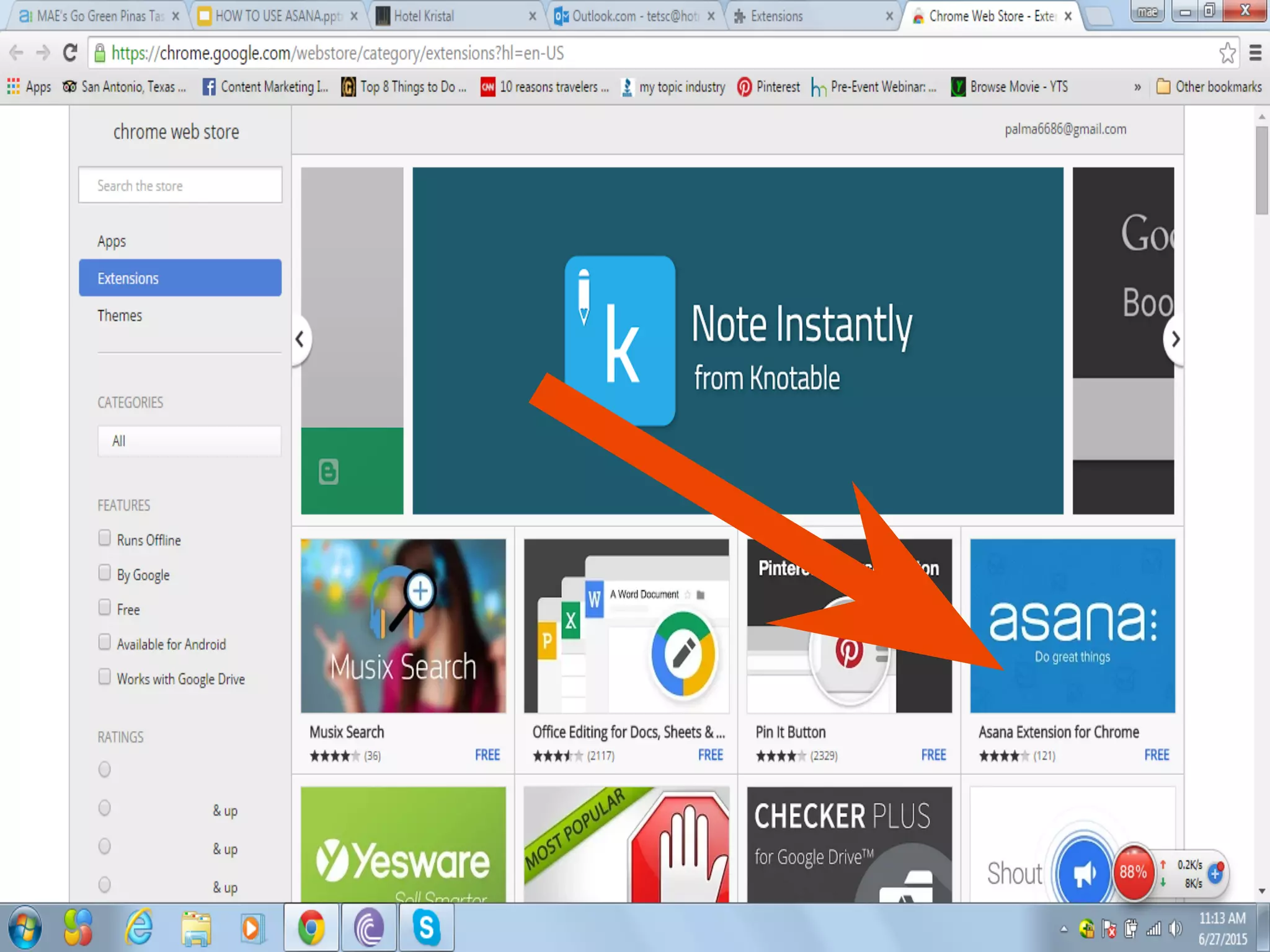
Task: Launch Skype from the taskbar
Action: click(426, 928)
